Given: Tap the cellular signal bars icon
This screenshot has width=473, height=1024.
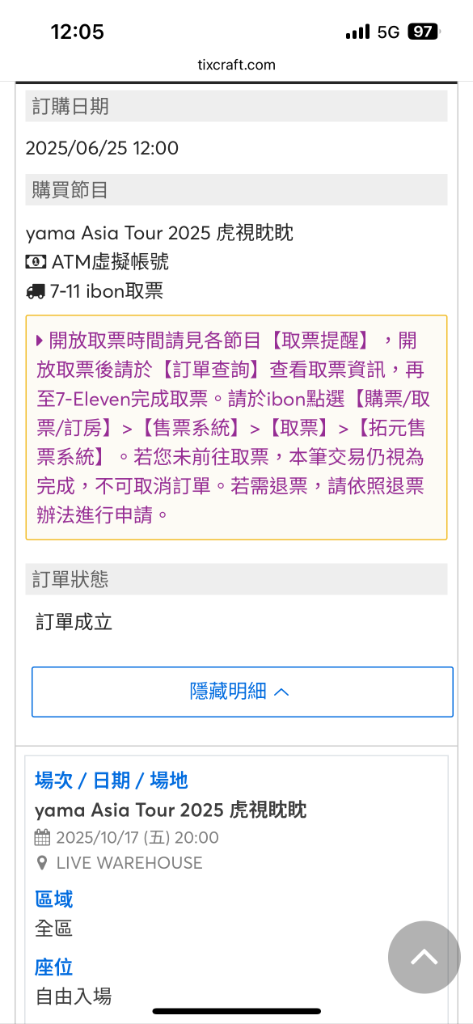Looking at the screenshot, I should coord(357,33).
